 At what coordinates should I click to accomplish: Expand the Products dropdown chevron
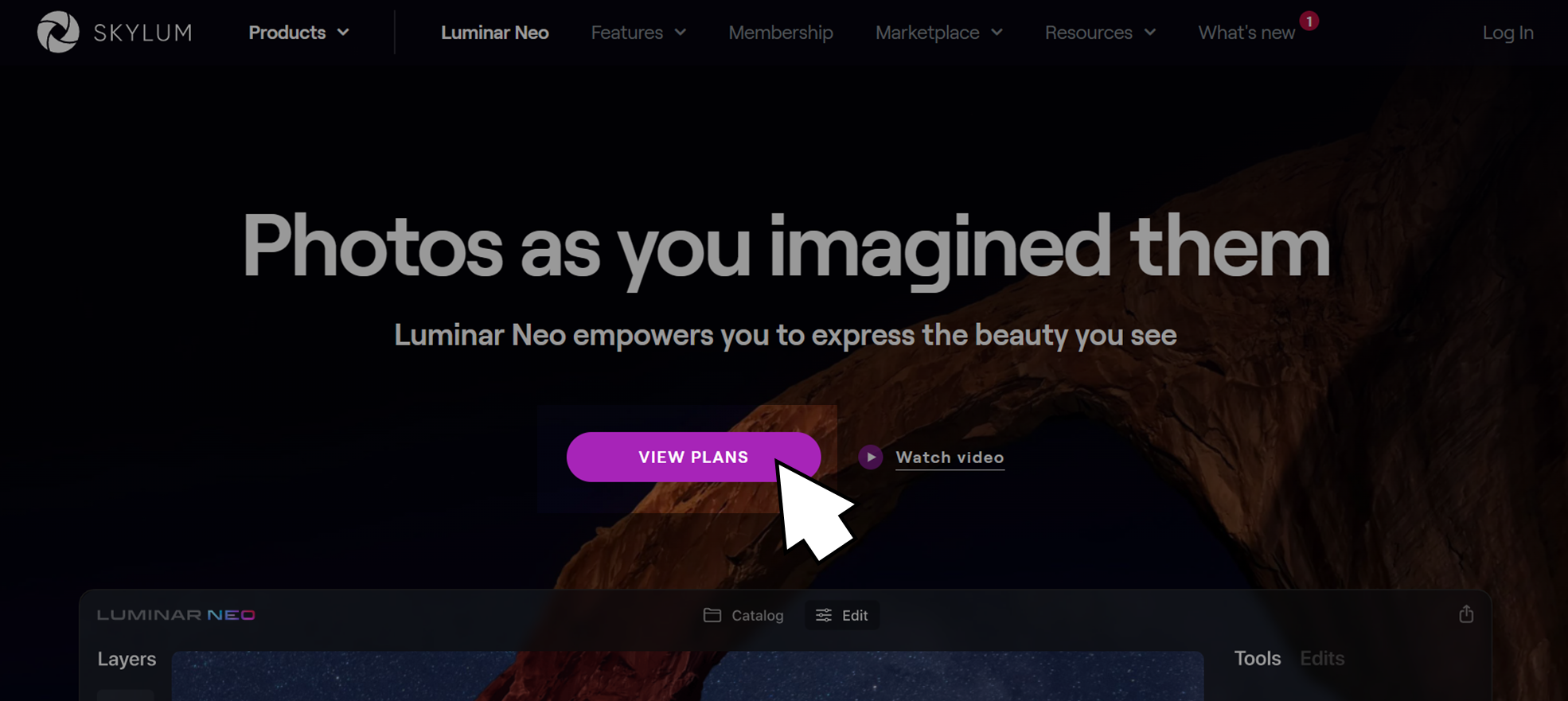343,33
